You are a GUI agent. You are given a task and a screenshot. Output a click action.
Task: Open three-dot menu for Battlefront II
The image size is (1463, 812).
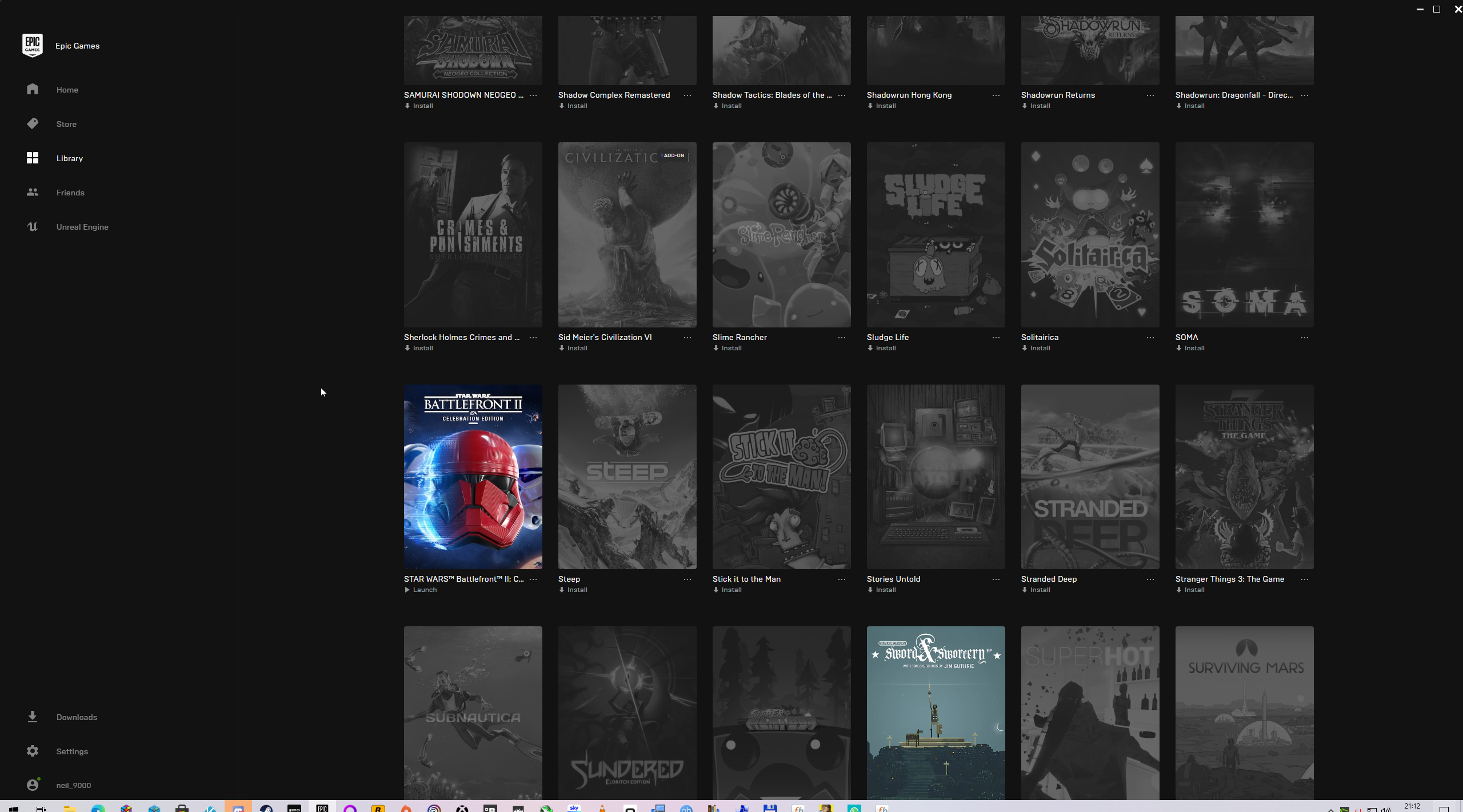point(533,579)
